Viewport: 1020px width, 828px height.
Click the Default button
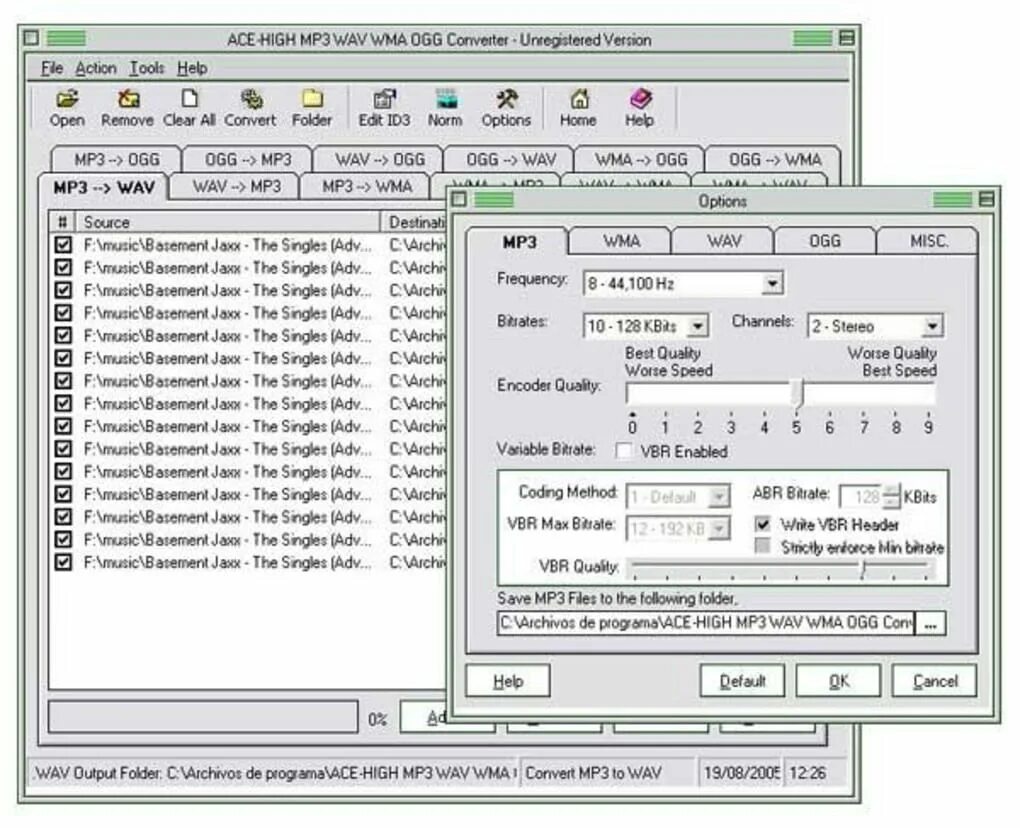pyautogui.click(x=742, y=681)
